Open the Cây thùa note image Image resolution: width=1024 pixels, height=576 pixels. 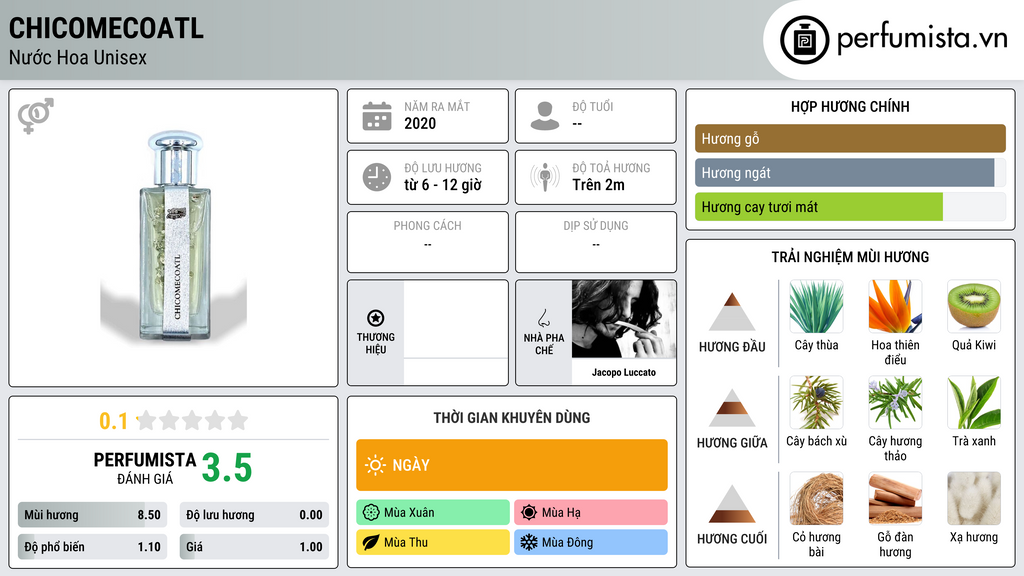coord(816,307)
